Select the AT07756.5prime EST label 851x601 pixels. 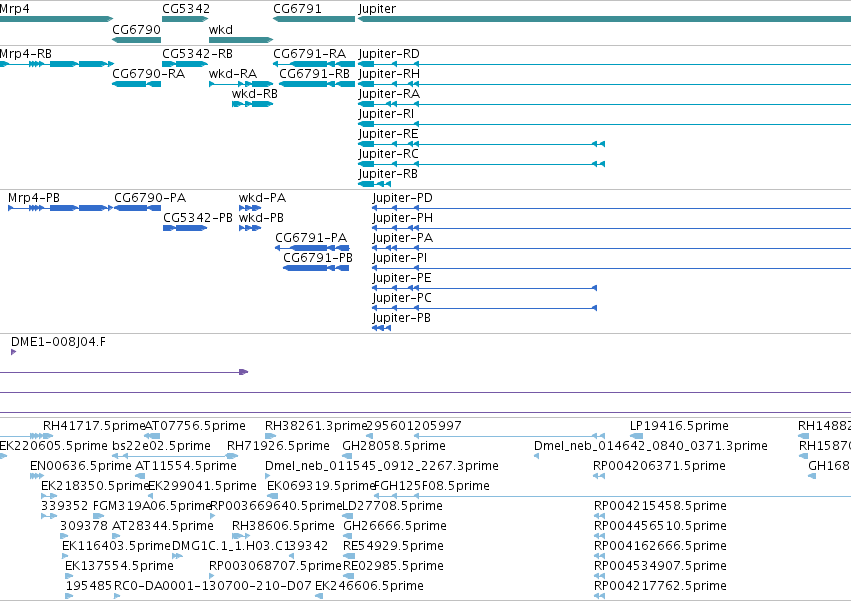pos(195,426)
